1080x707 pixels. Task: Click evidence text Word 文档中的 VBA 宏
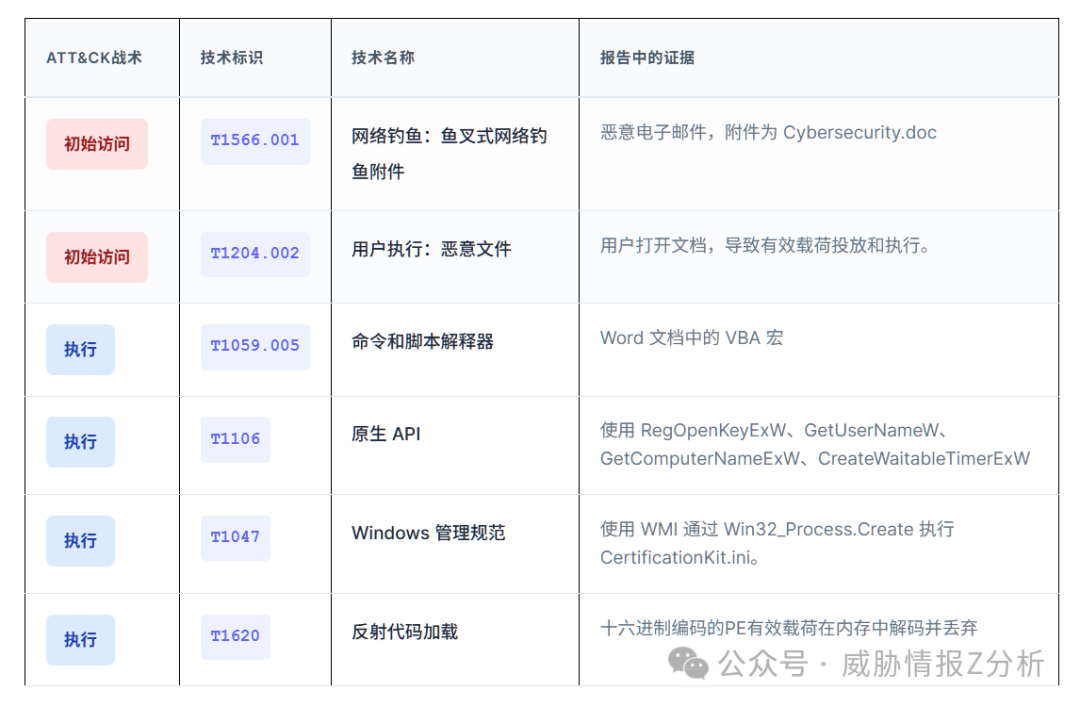pyautogui.click(x=692, y=338)
